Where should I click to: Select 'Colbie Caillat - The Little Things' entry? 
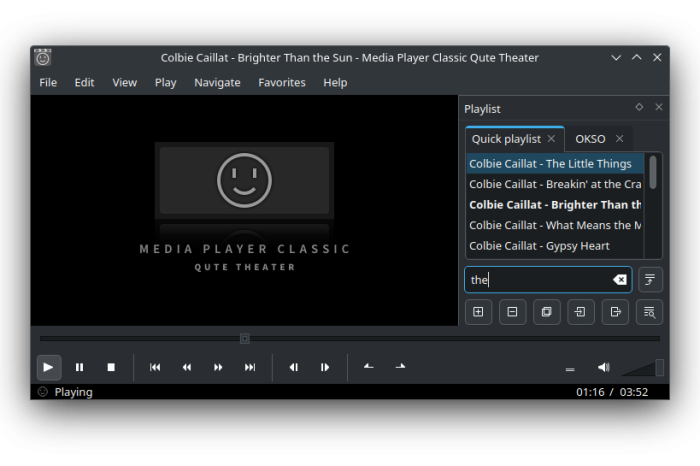pyautogui.click(x=555, y=164)
